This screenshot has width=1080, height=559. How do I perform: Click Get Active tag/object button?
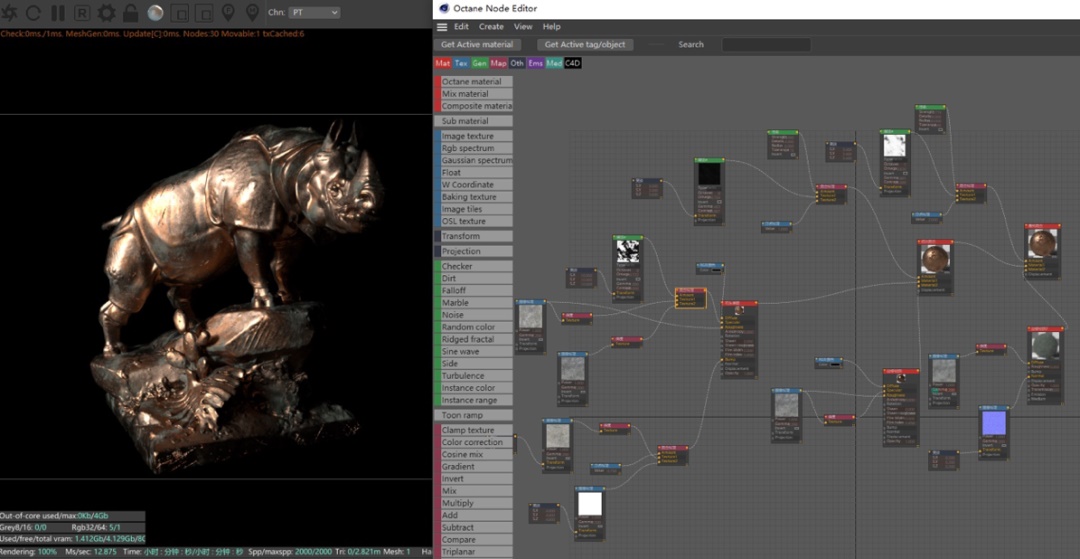coord(585,45)
